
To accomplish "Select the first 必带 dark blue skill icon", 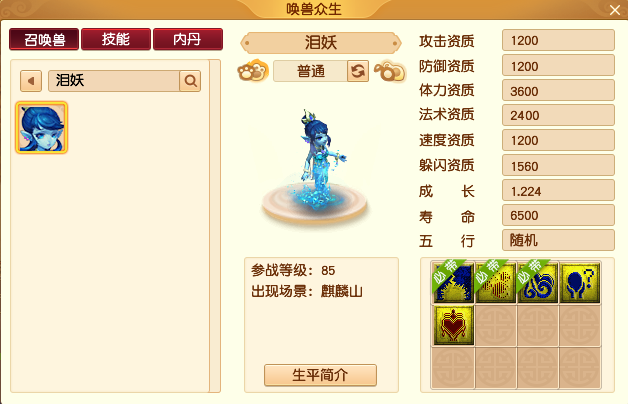I will pos(453,282).
